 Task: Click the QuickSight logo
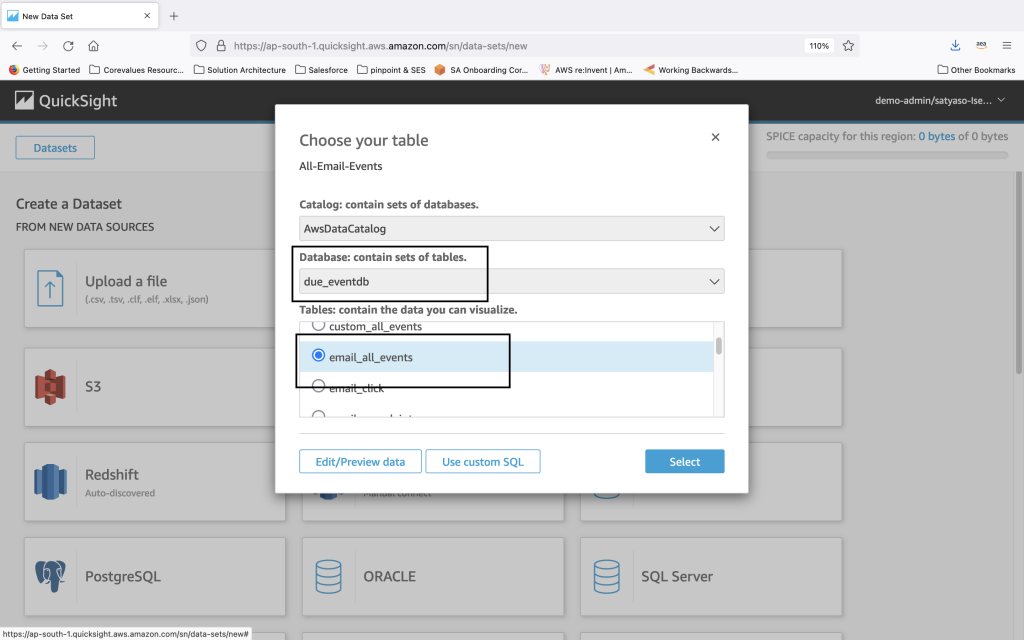click(66, 101)
